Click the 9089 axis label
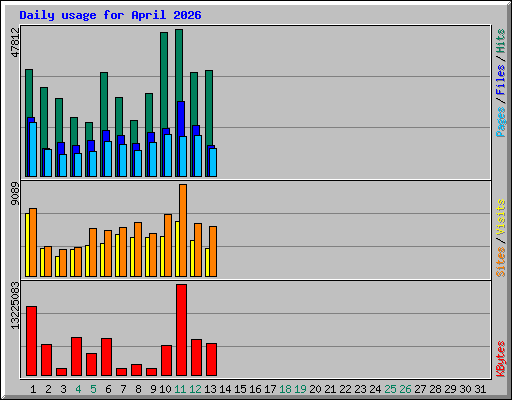Viewport: 512px width, 400px height. tap(15, 194)
